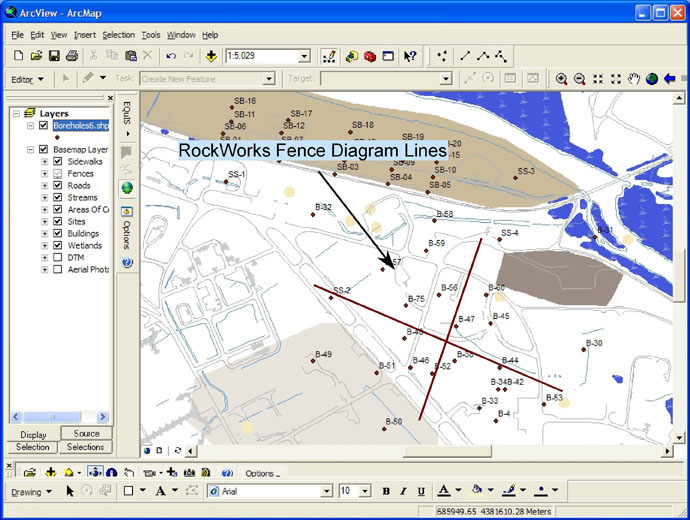The image size is (690, 520).
Task: Toggle the Basemap Layer group checkbox
Action: [43, 149]
